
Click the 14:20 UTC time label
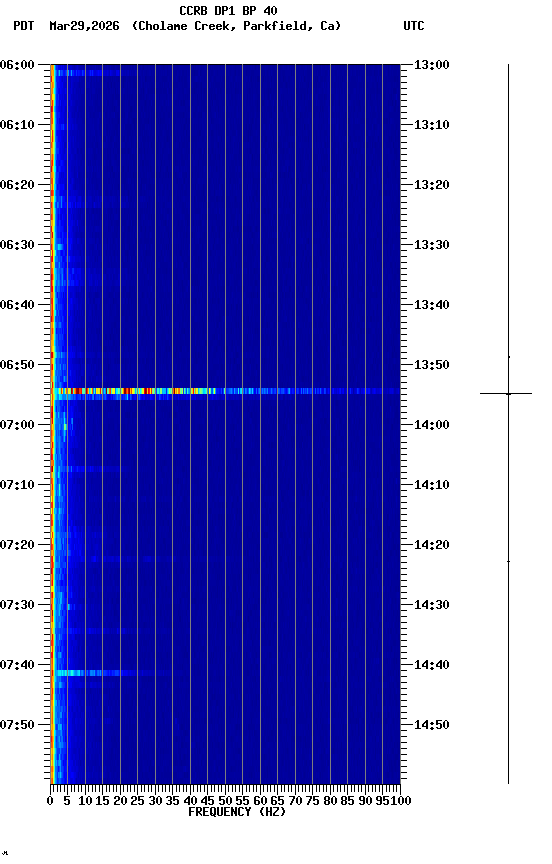coord(432,546)
